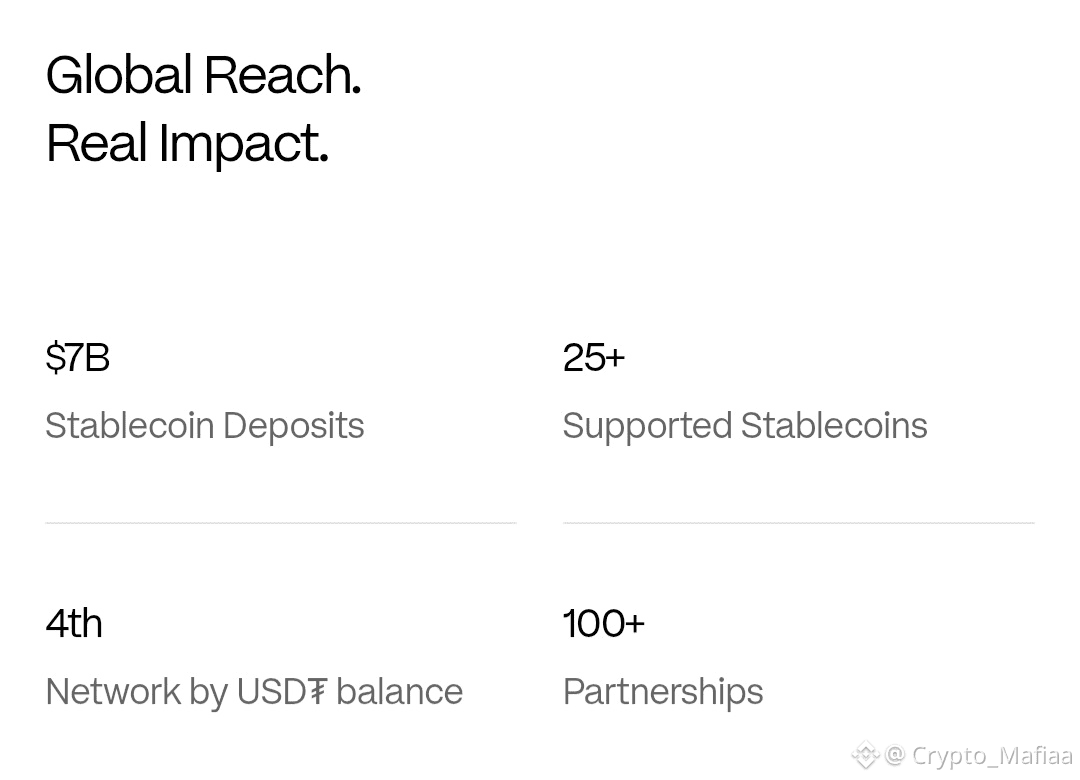Click the @ symbol in the watermark

coord(895,755)
